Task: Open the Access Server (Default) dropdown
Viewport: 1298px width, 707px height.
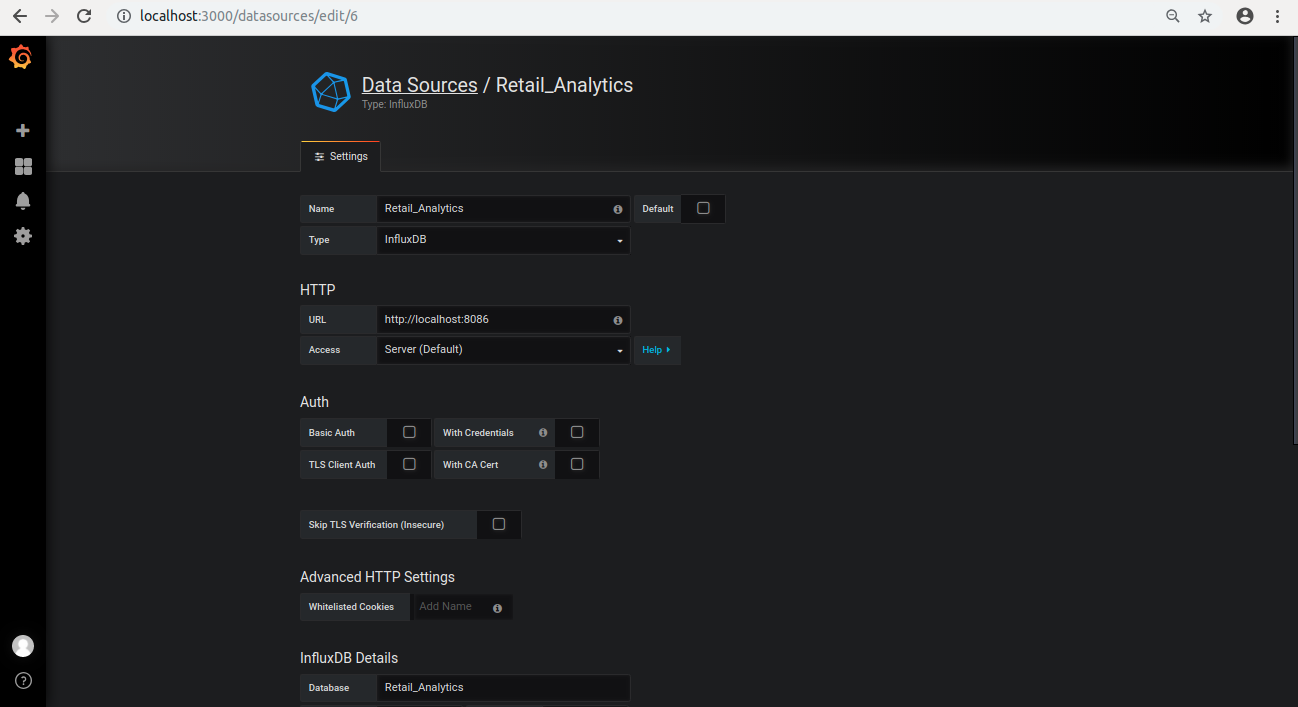Action: tap(503, 350)
